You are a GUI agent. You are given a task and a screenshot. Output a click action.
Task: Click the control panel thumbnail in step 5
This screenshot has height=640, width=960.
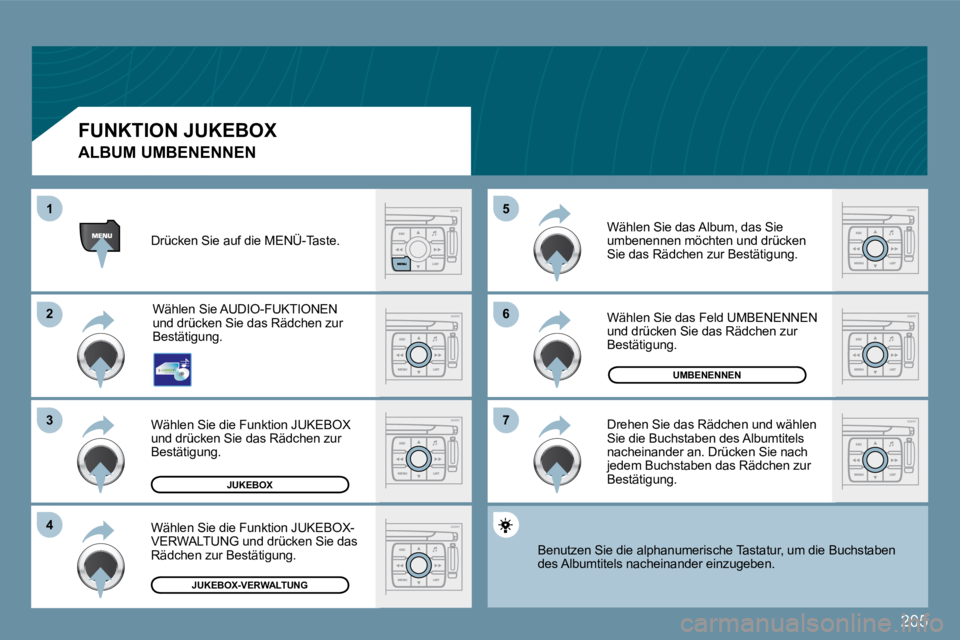[880, 241]
